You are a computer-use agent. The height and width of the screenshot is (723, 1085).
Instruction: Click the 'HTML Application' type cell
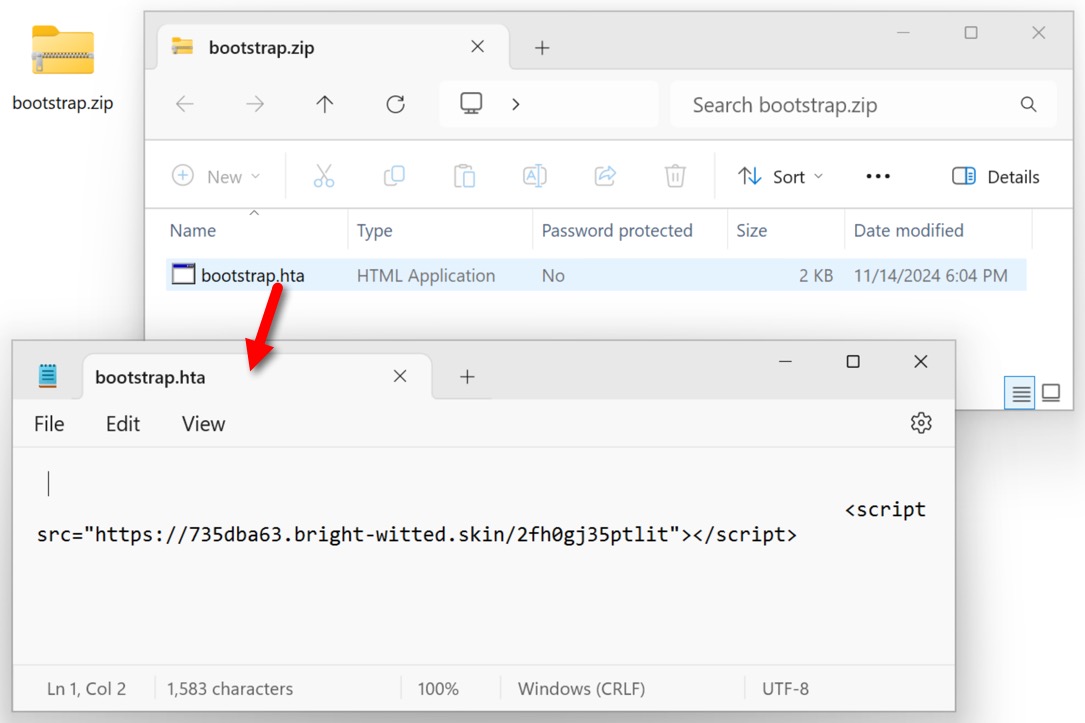click(x=426, y=275)
